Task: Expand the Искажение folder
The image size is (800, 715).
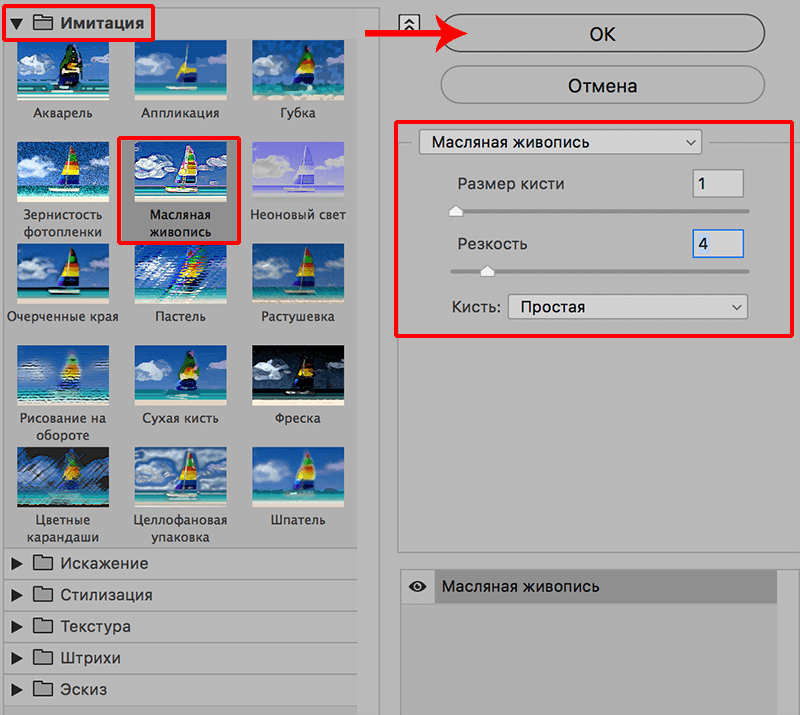Action: [x=17, y=564]
